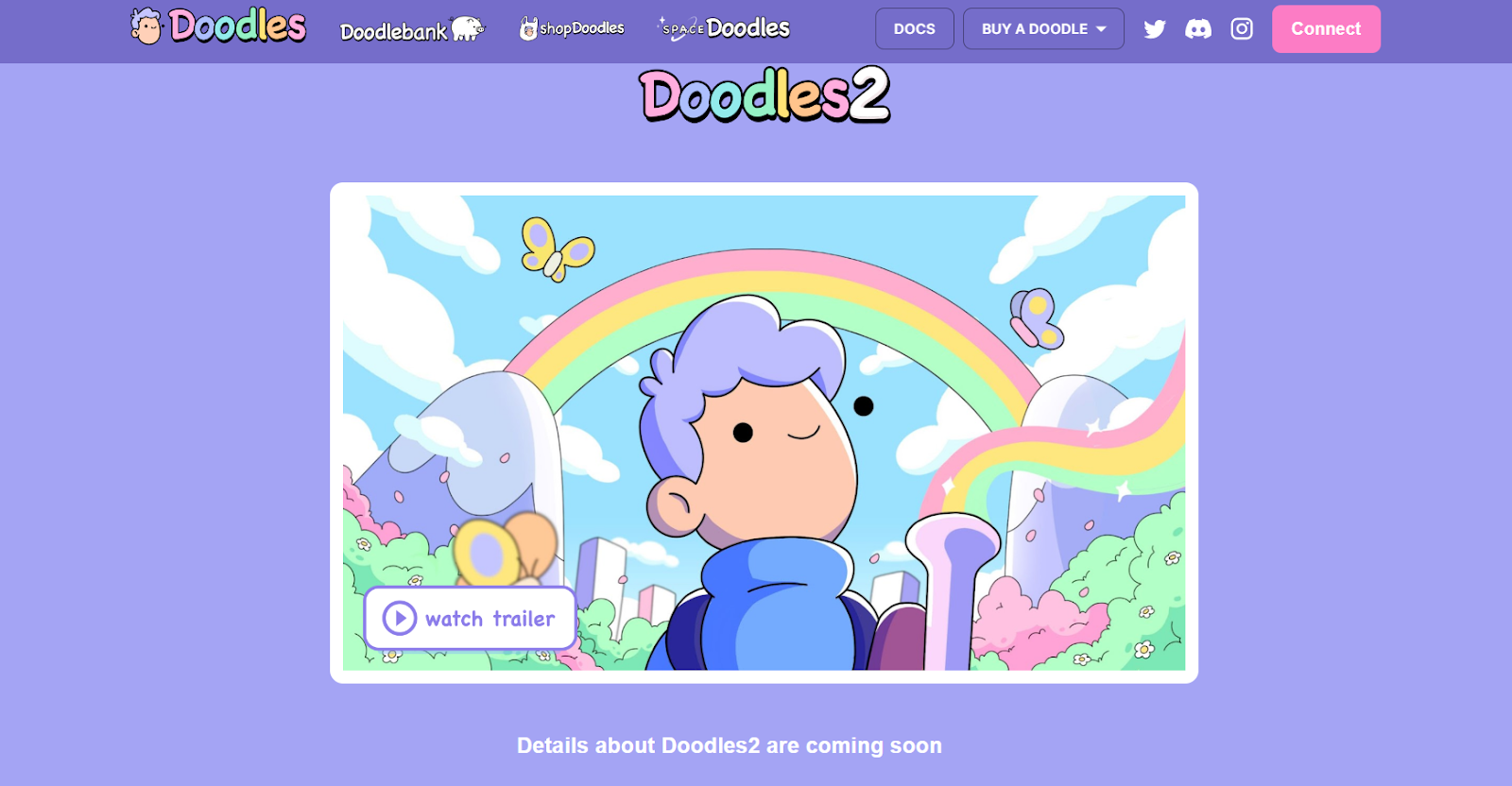Visit the Instagram page icon
The width and height of the screenshot is (1512, 786).
click(1242, 29)
